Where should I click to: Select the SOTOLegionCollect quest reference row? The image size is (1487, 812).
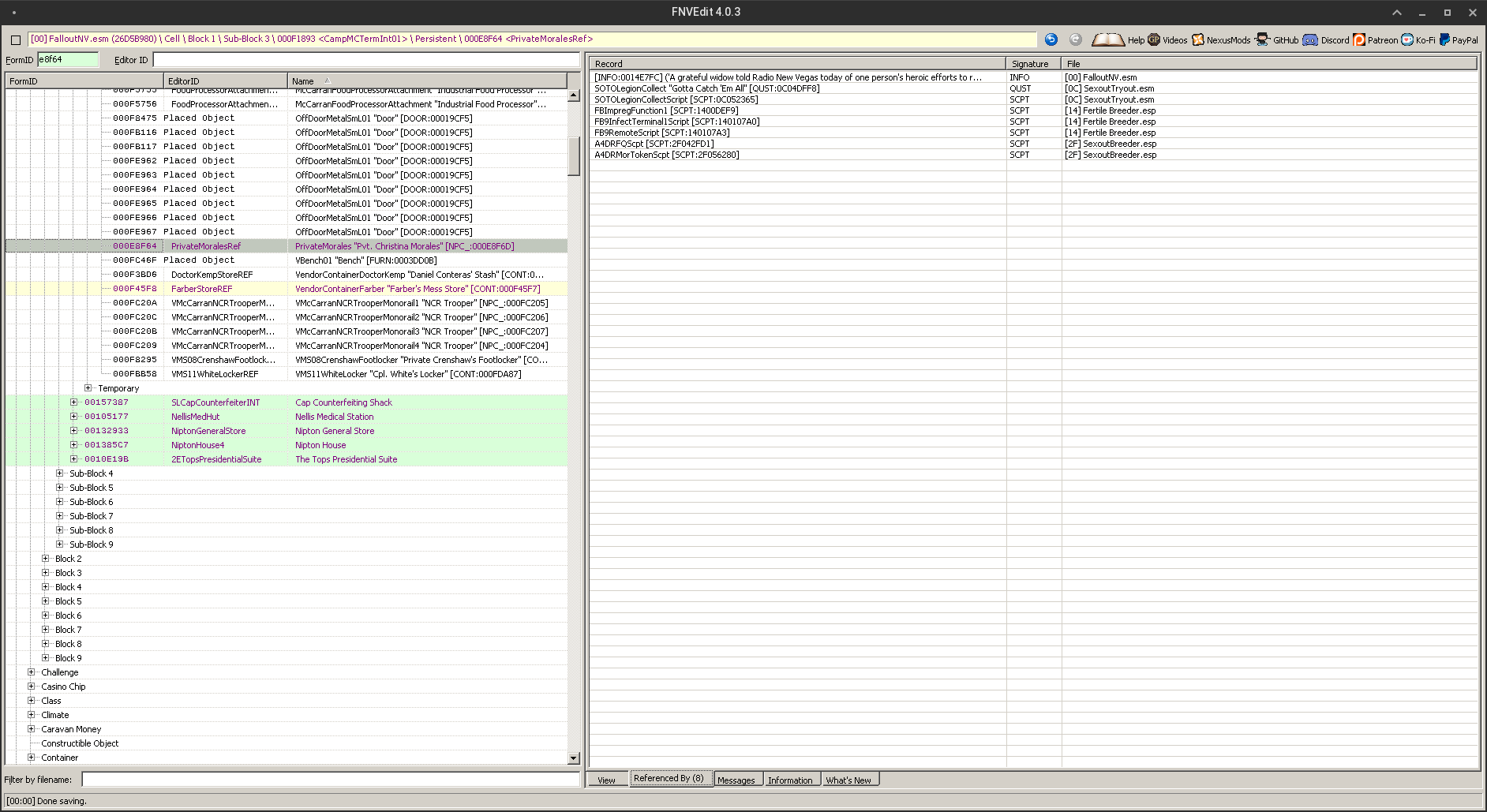1034,88
